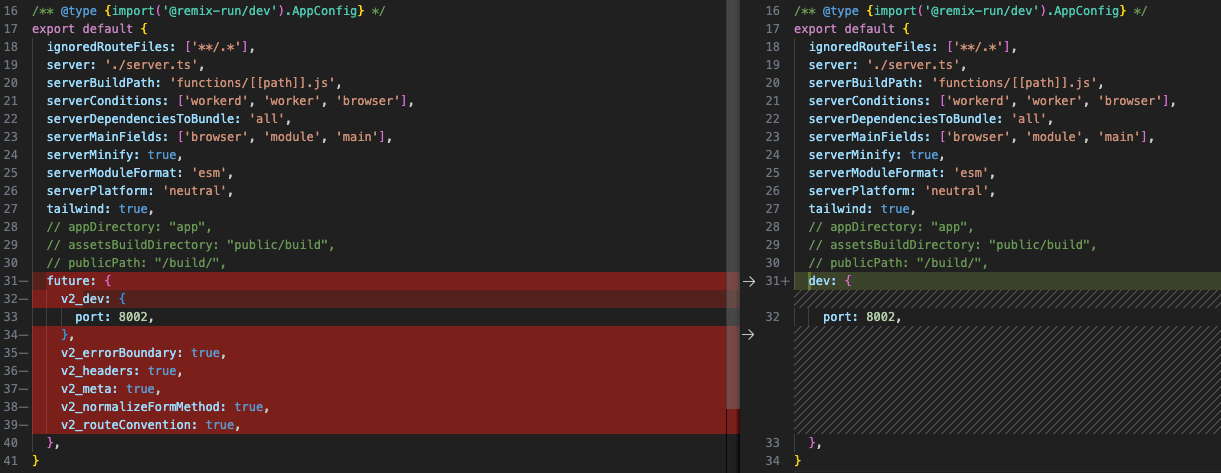Click the serverMainFields line in the right pane

981,137
